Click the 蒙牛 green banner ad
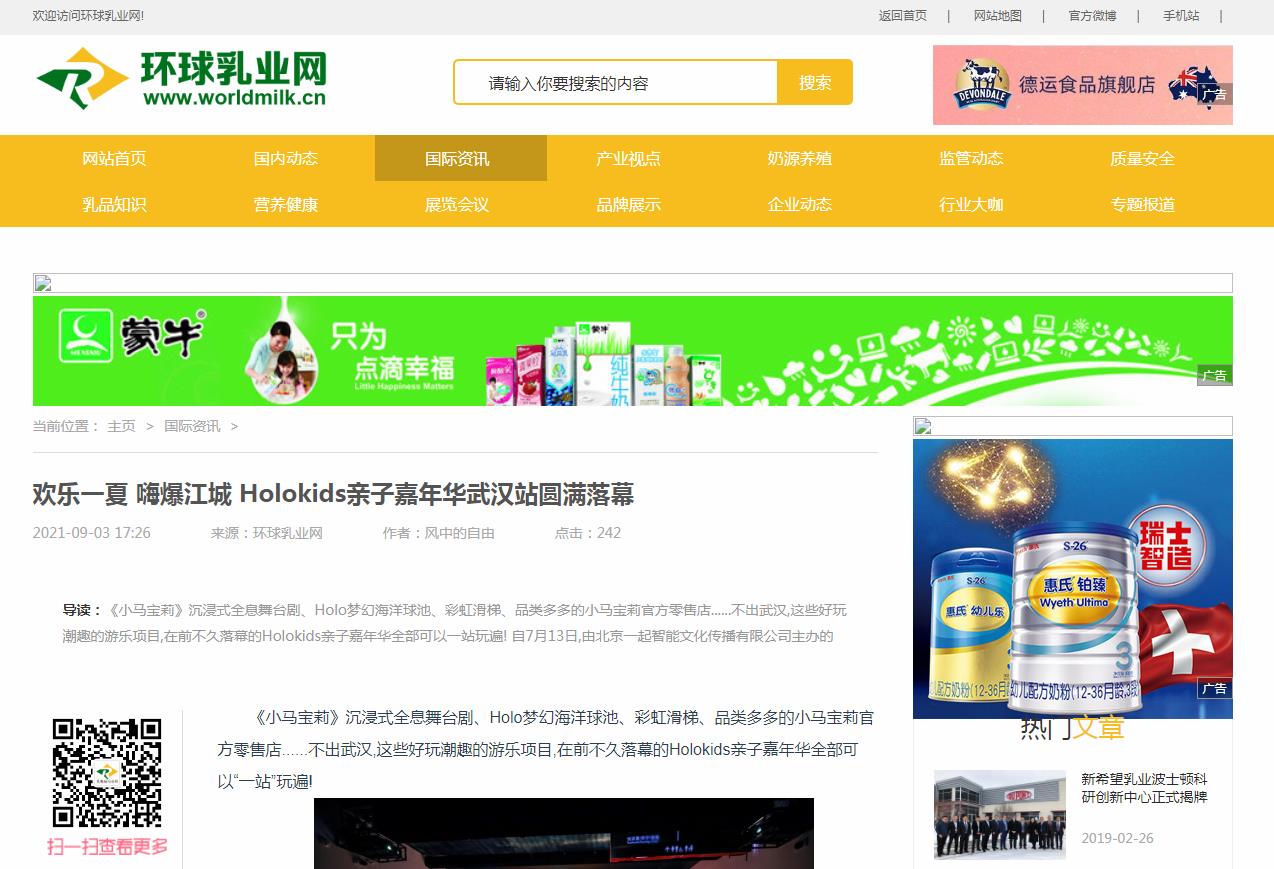This screenshot has height=869, width=1274. click(632, 351)
